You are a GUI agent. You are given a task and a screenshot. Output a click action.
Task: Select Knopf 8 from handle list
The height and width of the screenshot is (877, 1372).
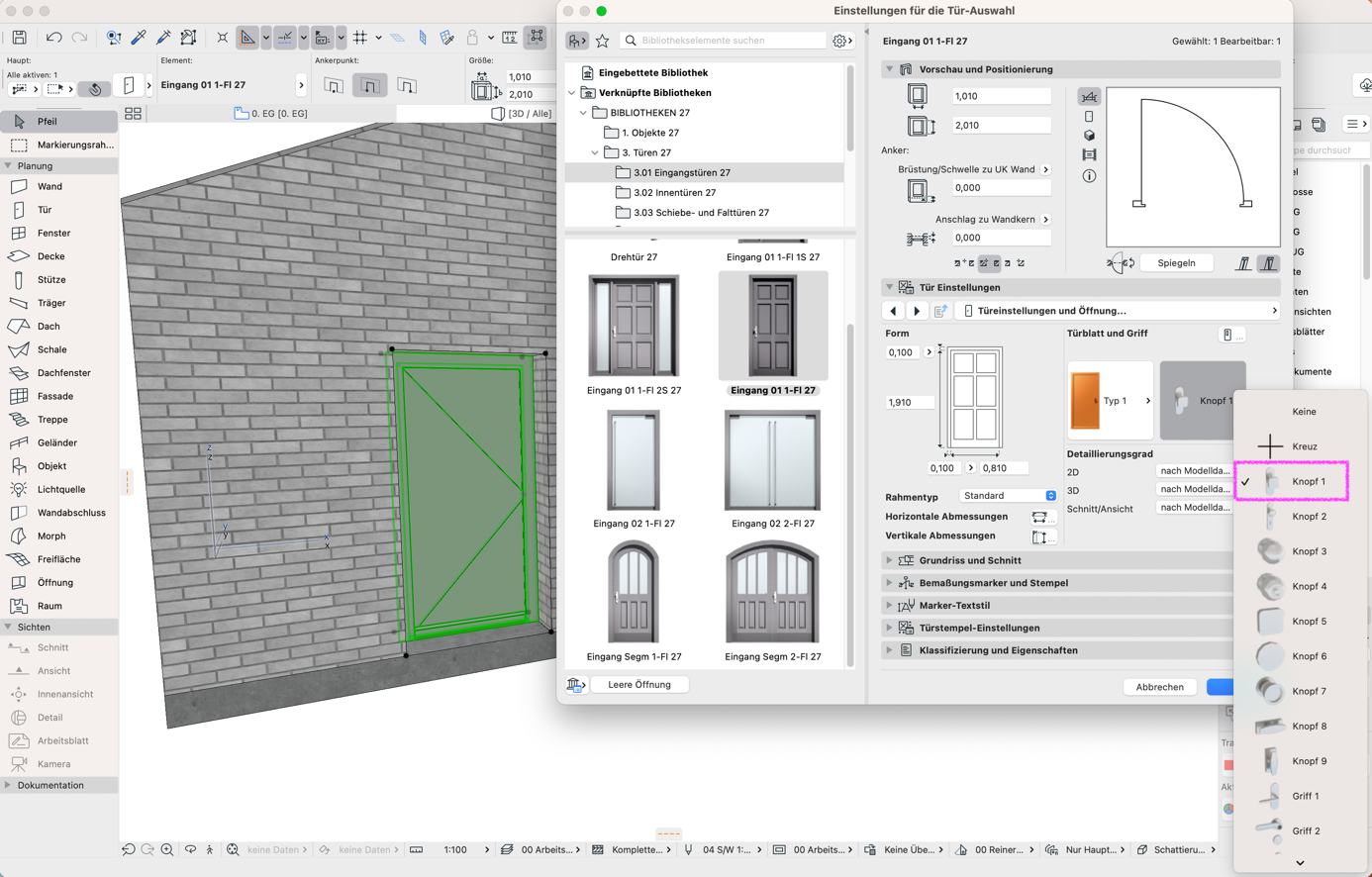click(1301, 727)
